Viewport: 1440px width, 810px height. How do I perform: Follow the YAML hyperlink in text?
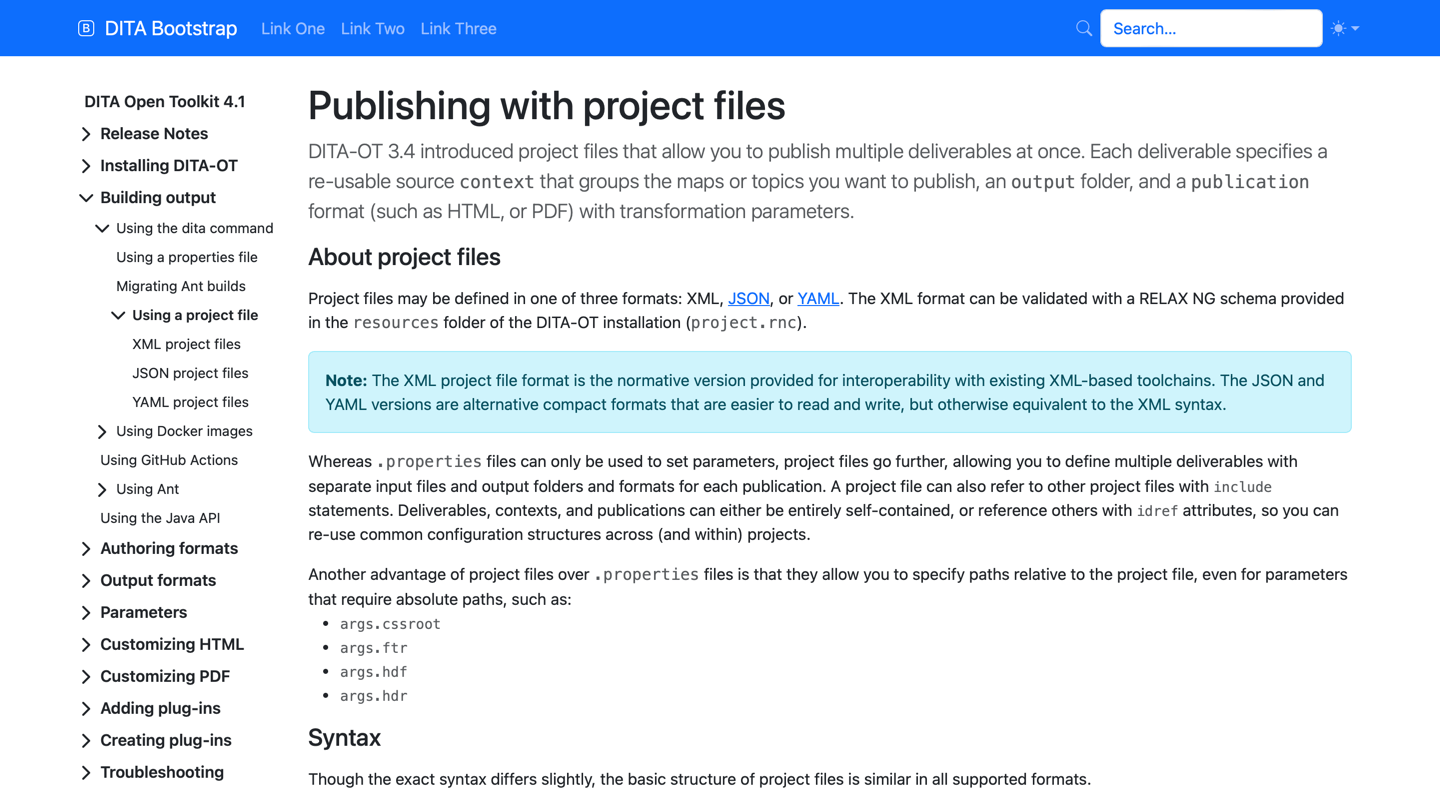pyautogui.click(x=817, y=298)
